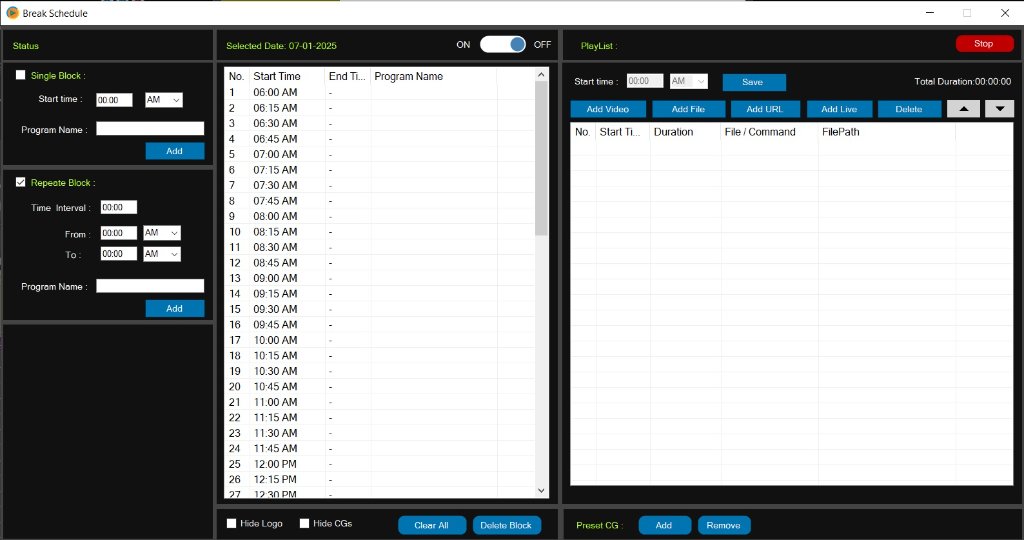Image resolution: width=1024 pixels, height=540 pixels.
Task: Click Save in the PlayList panel
Action: pos(754,82)
